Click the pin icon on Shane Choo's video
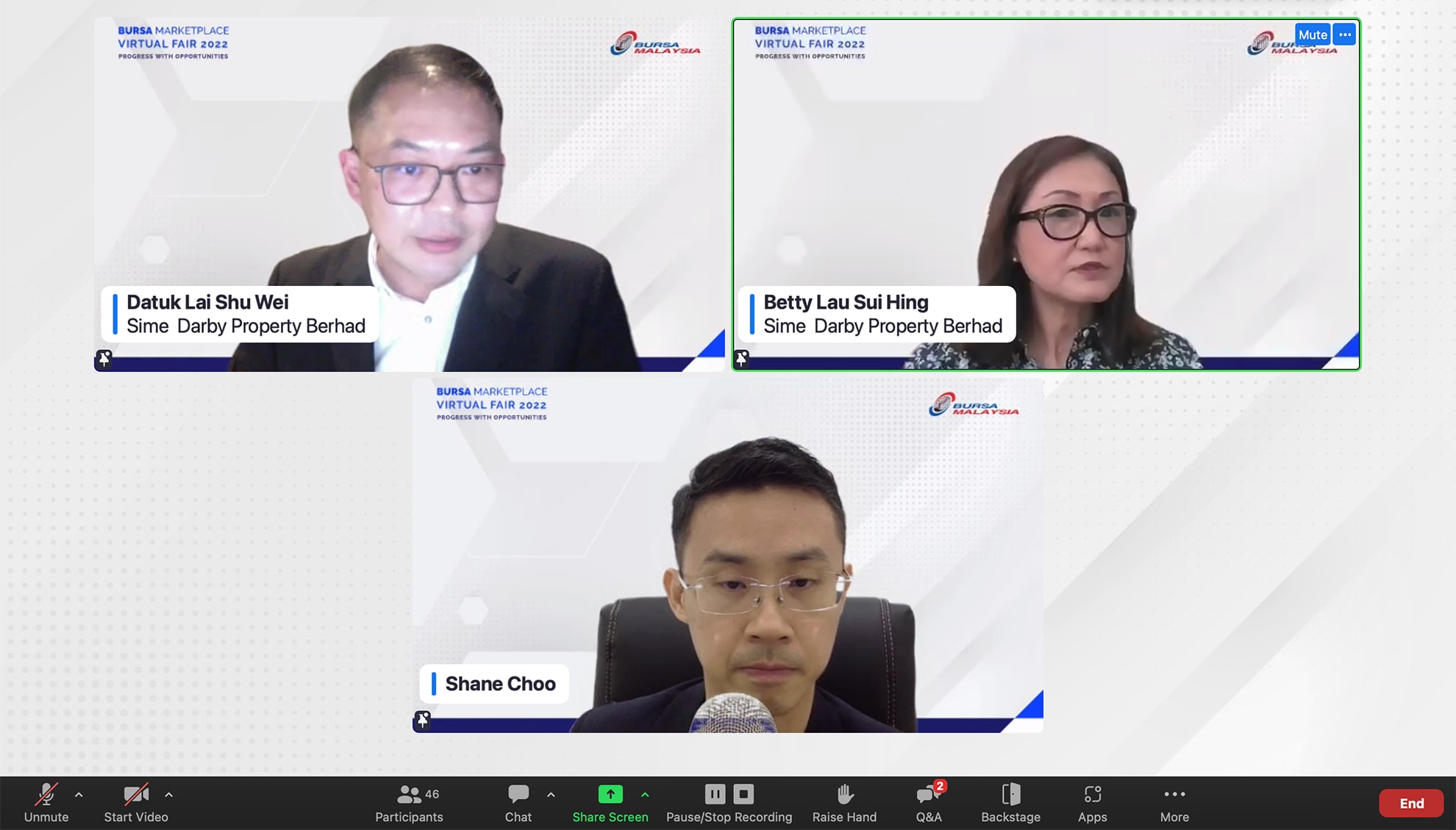 (423, 720)
